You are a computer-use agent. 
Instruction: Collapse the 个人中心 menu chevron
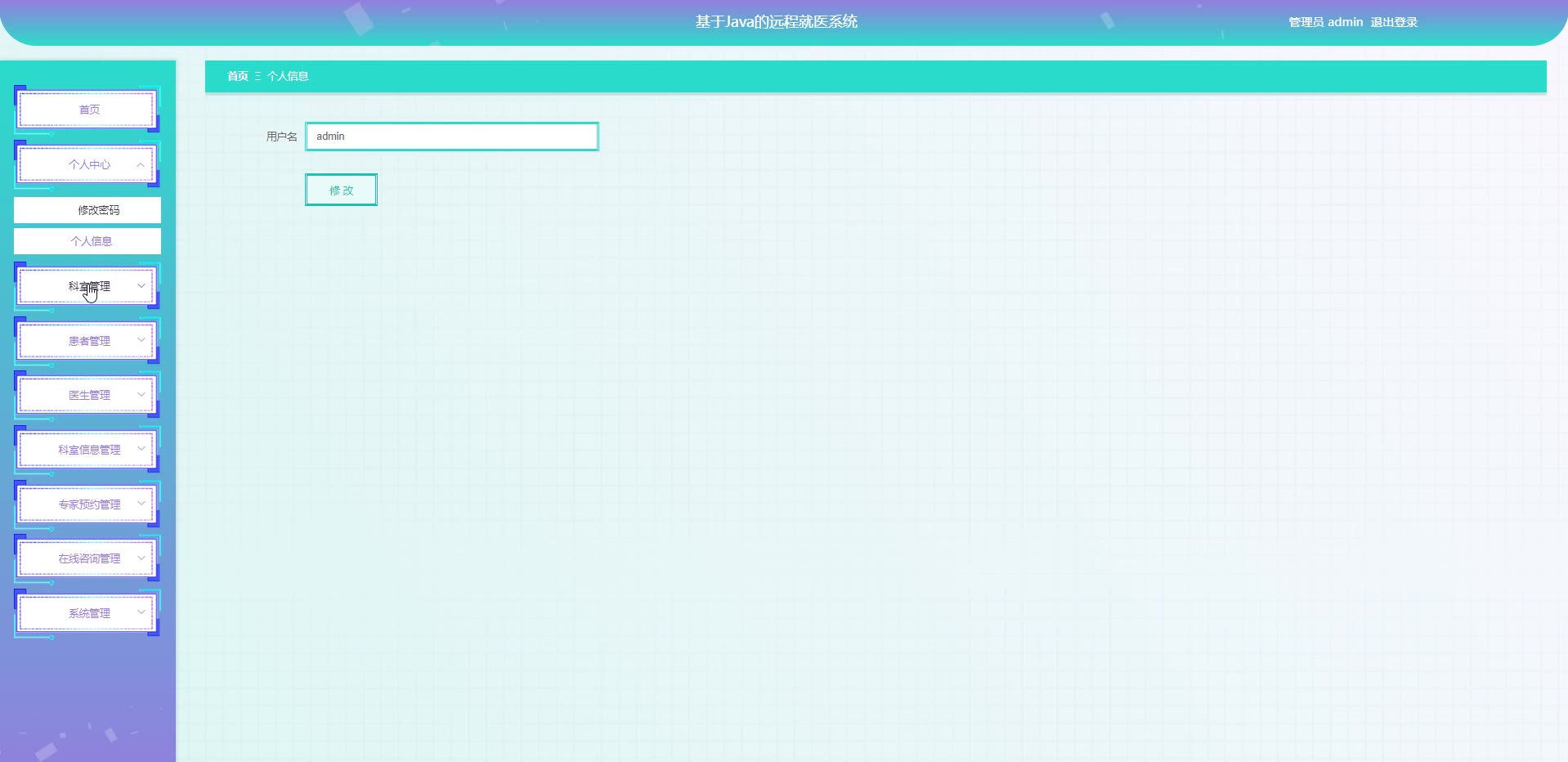tap(141, 164)
